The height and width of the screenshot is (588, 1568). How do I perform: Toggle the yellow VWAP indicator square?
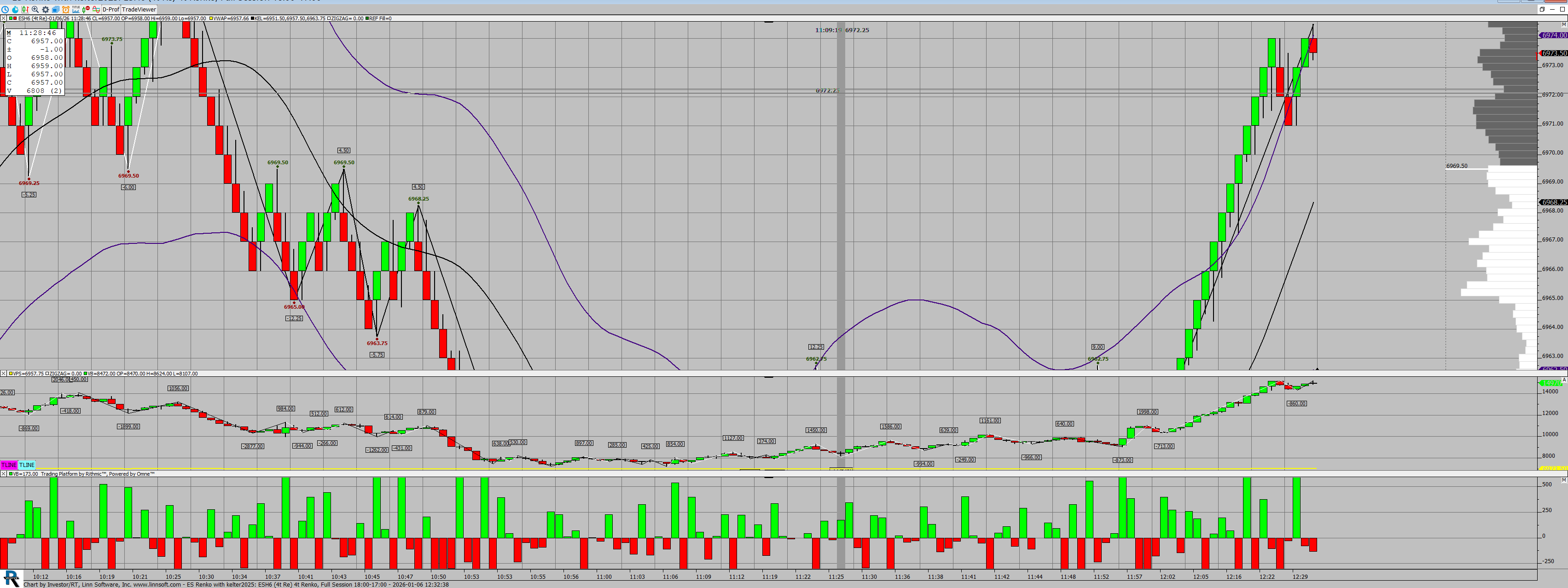coord(211,18)
